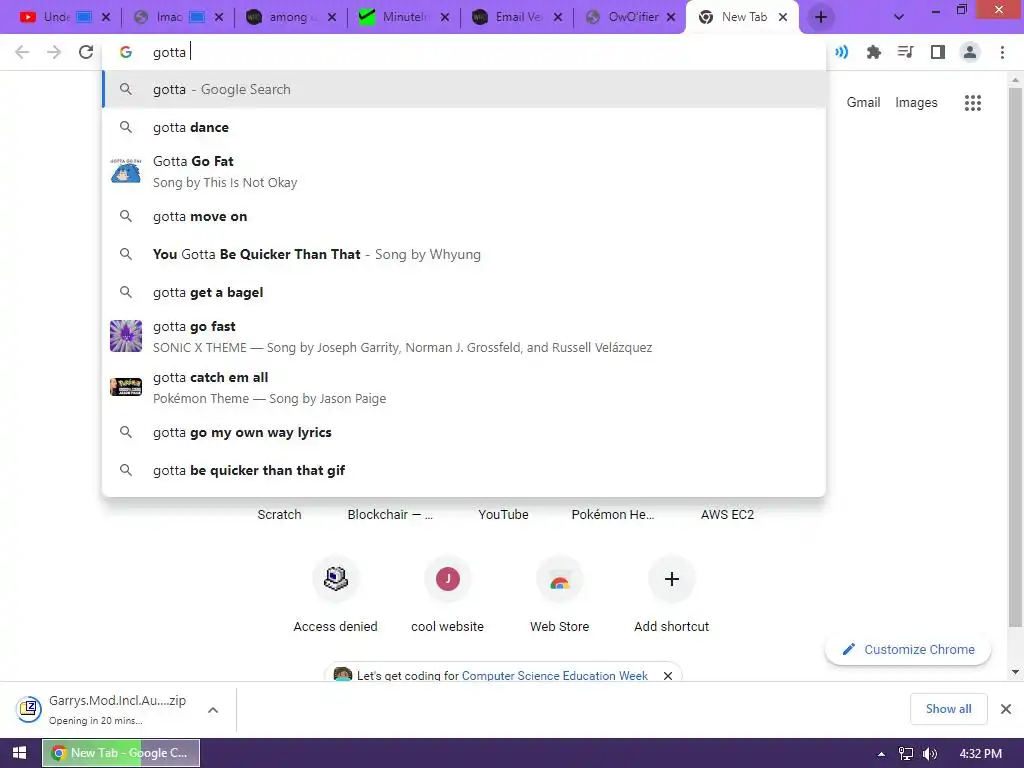Click the volume icon in system tray
The height and width of the screenshot is (768, 1024).
tap(930, 754)
